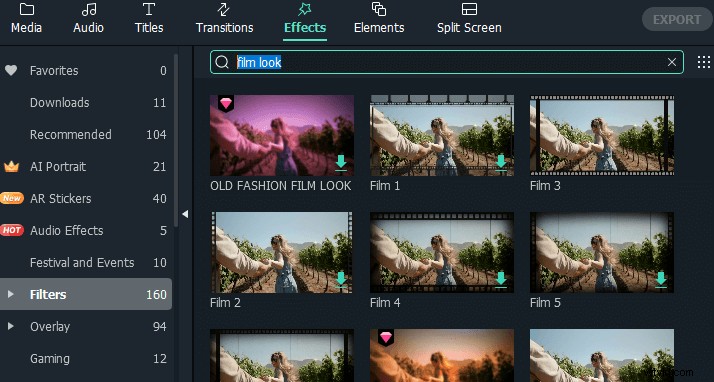Open Favorites category
Viewport: 714px width, 382px height.
(x=86, y=71)
